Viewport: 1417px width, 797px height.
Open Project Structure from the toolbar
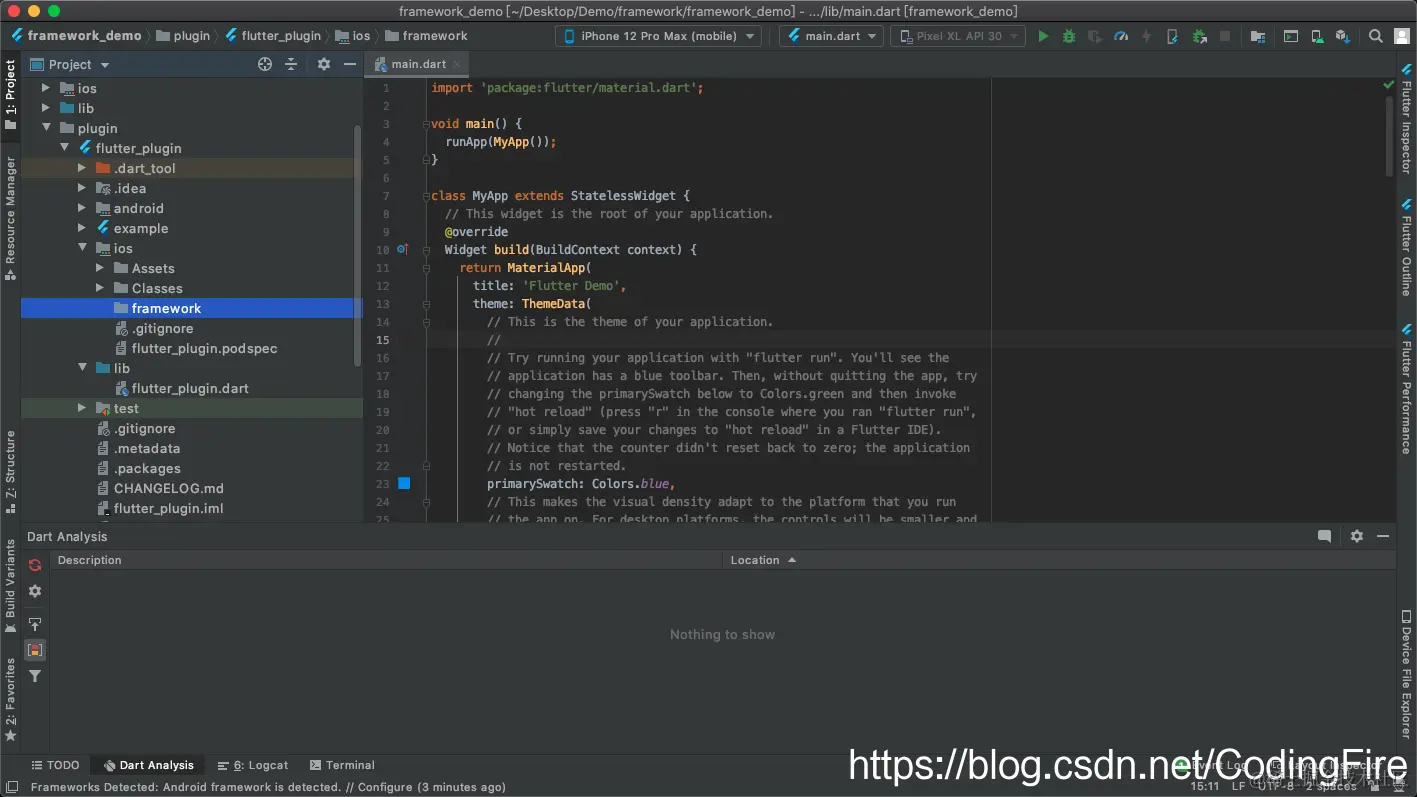pyautogui.click(x=1258, y=36)
